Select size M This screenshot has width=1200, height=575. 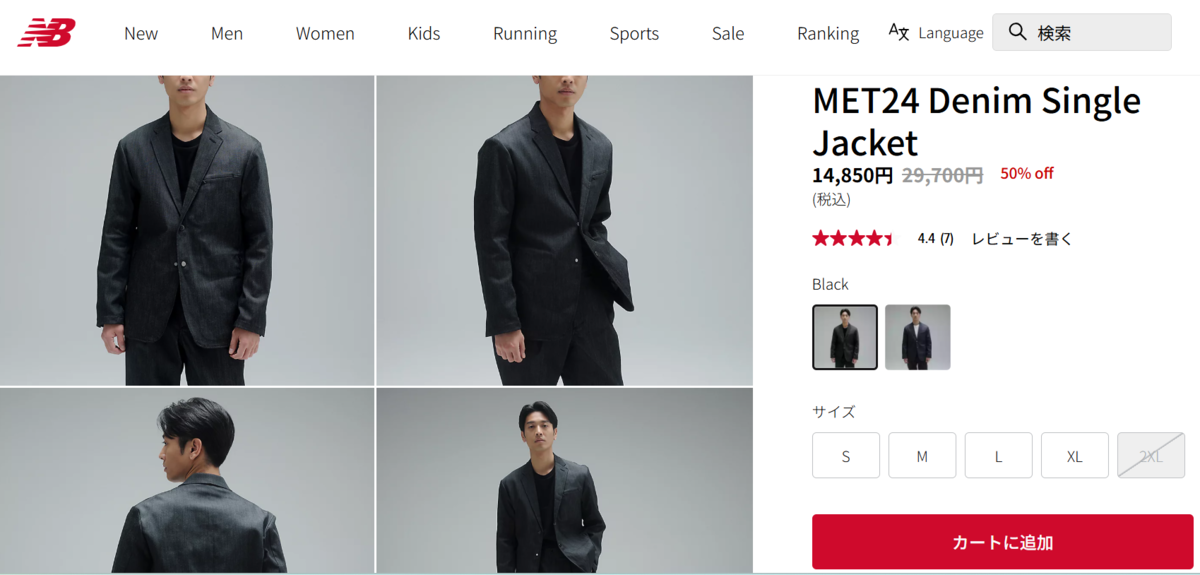[x=922, y=456]
